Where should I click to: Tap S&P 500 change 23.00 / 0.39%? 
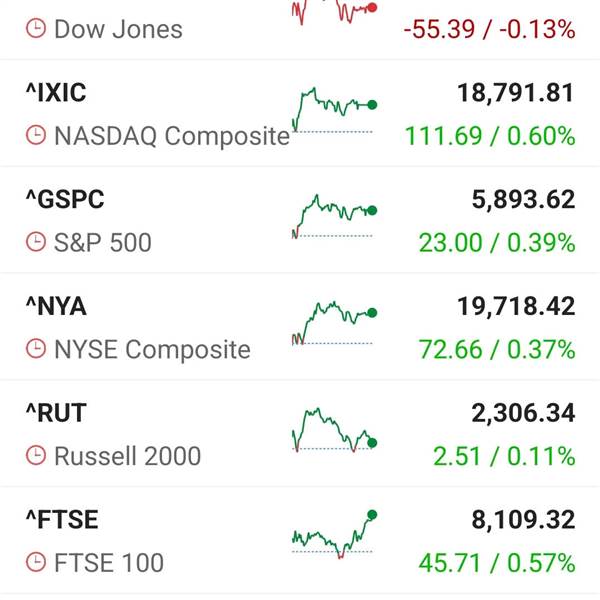[x=497, y=243]
